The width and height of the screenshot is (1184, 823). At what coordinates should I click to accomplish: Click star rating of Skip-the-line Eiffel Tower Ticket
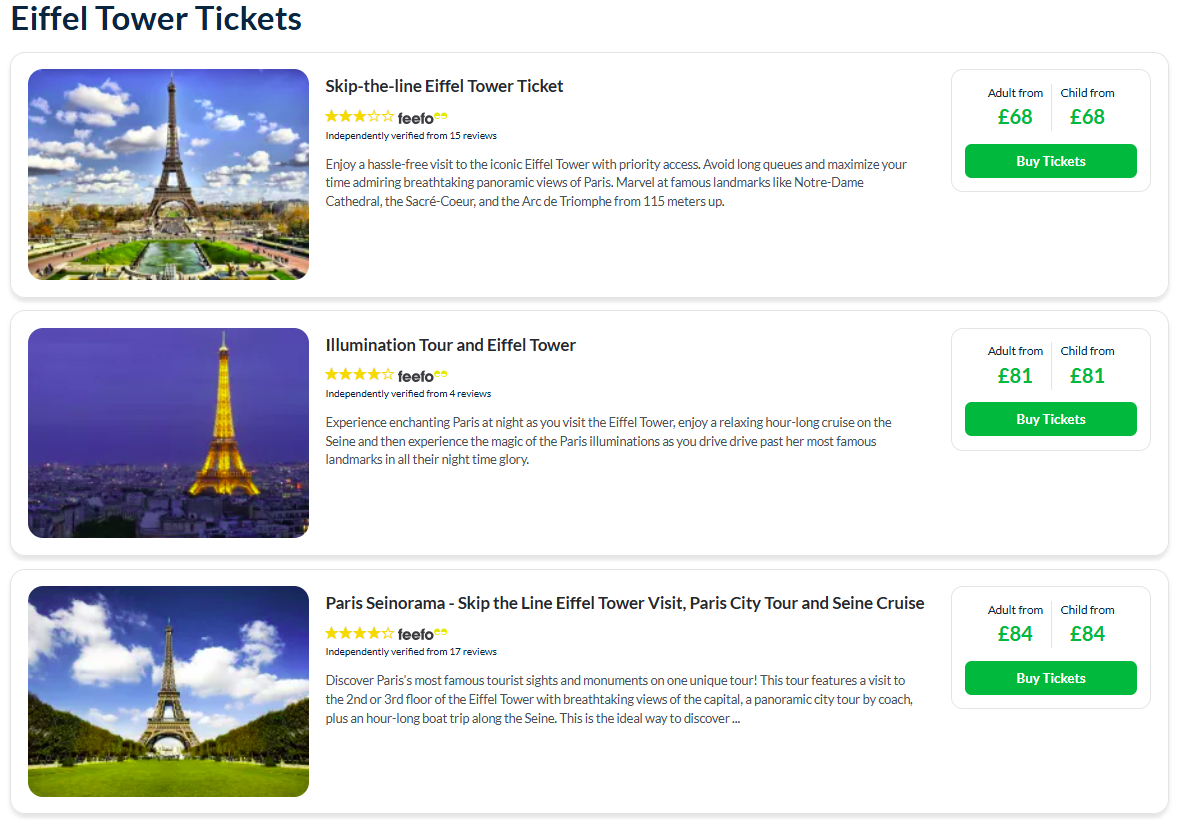[x=360, y=117]
